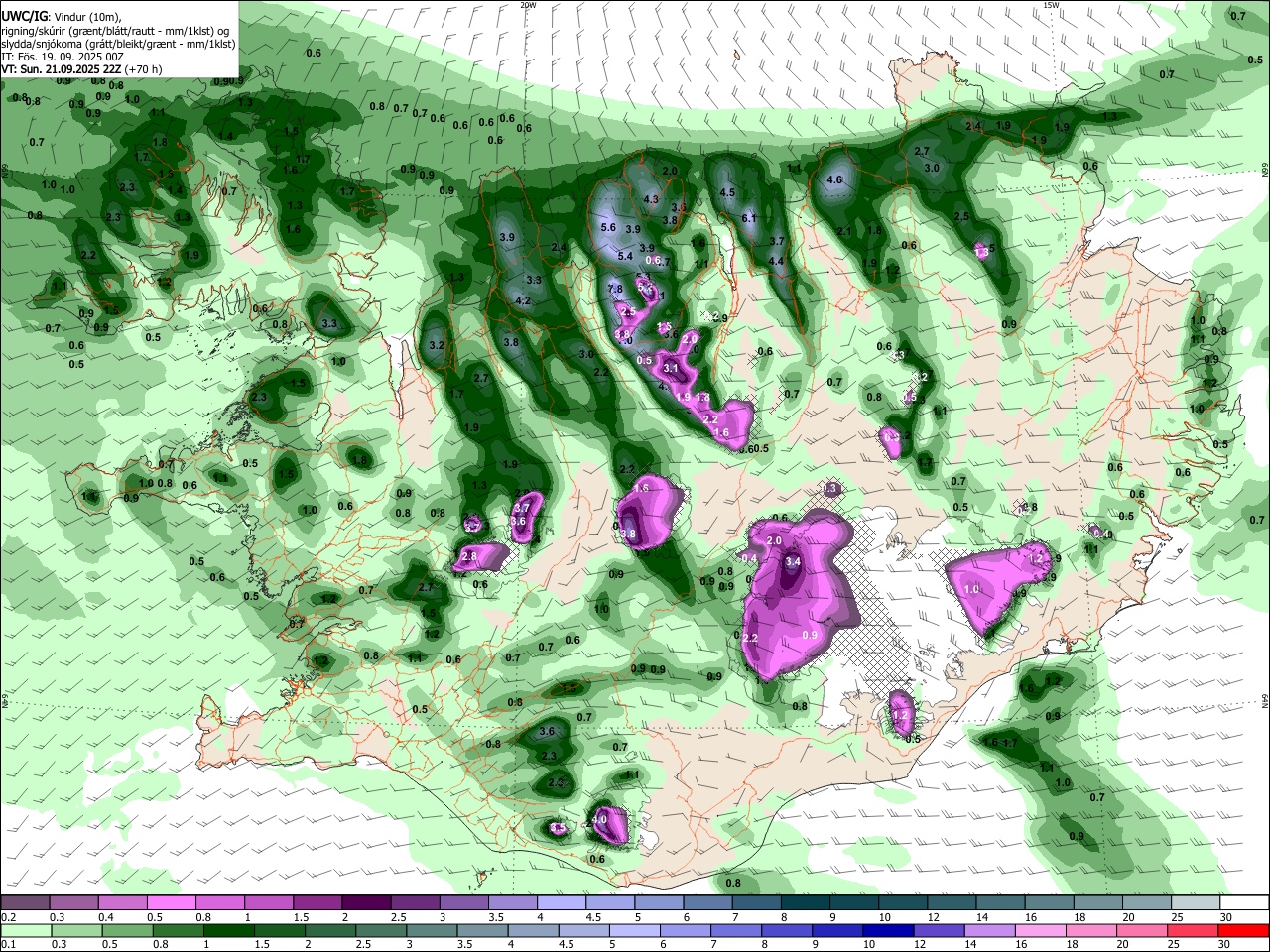Click the '15W' longitude label at top
This screenshot has height=952, width=1270.
point(1051,5)
